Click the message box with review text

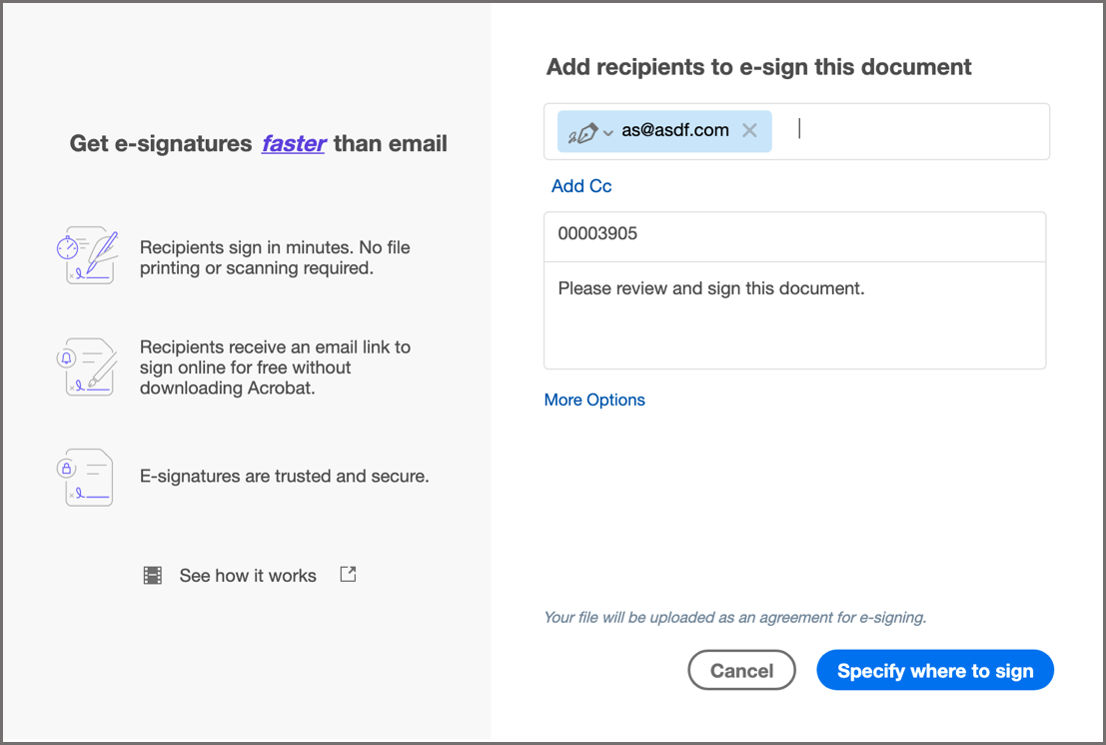click(794, 314)
